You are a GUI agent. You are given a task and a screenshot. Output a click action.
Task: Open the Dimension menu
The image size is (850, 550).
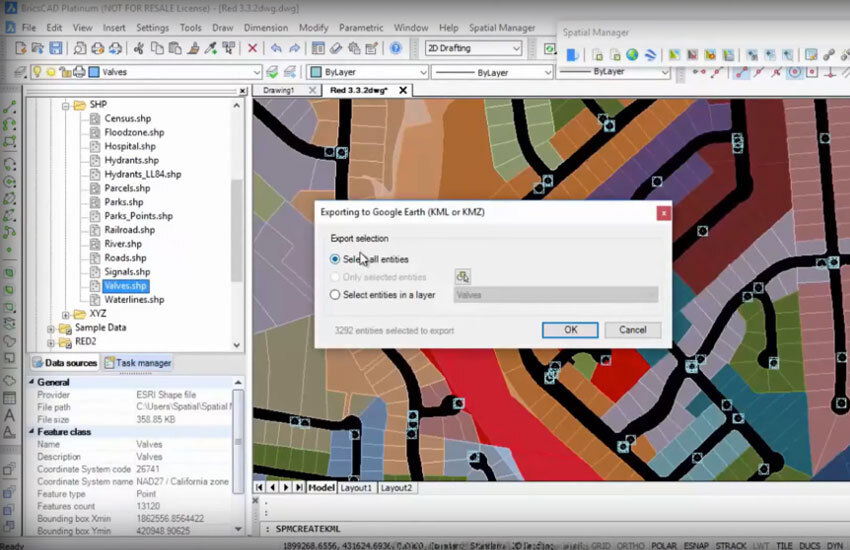coord(266,28)
